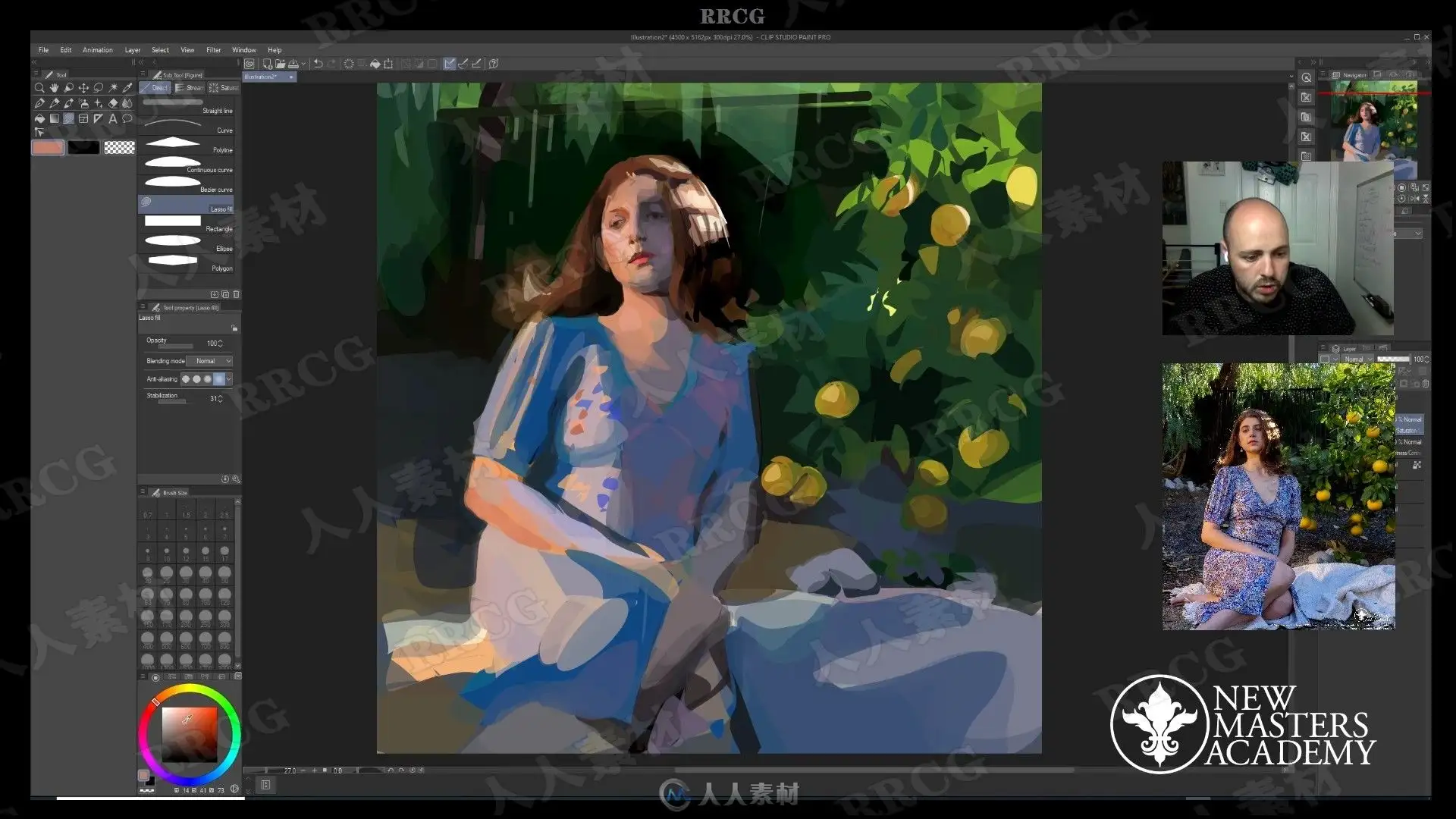Toggle the second snap icon in command bar
The width and height of the screenshot is (1456, 819).
[x=463, y=64]
